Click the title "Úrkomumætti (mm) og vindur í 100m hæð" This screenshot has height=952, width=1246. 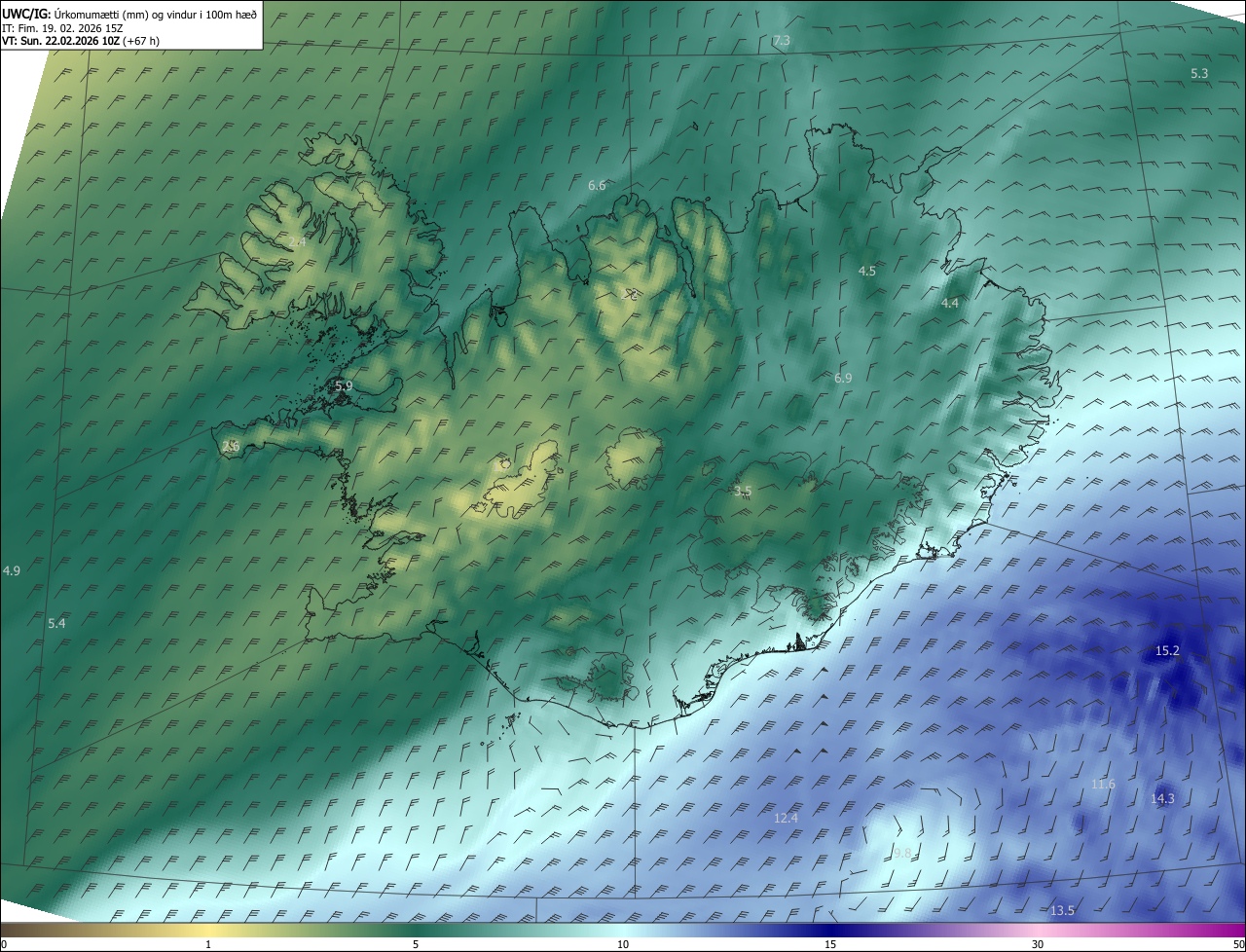click(156, 14)
